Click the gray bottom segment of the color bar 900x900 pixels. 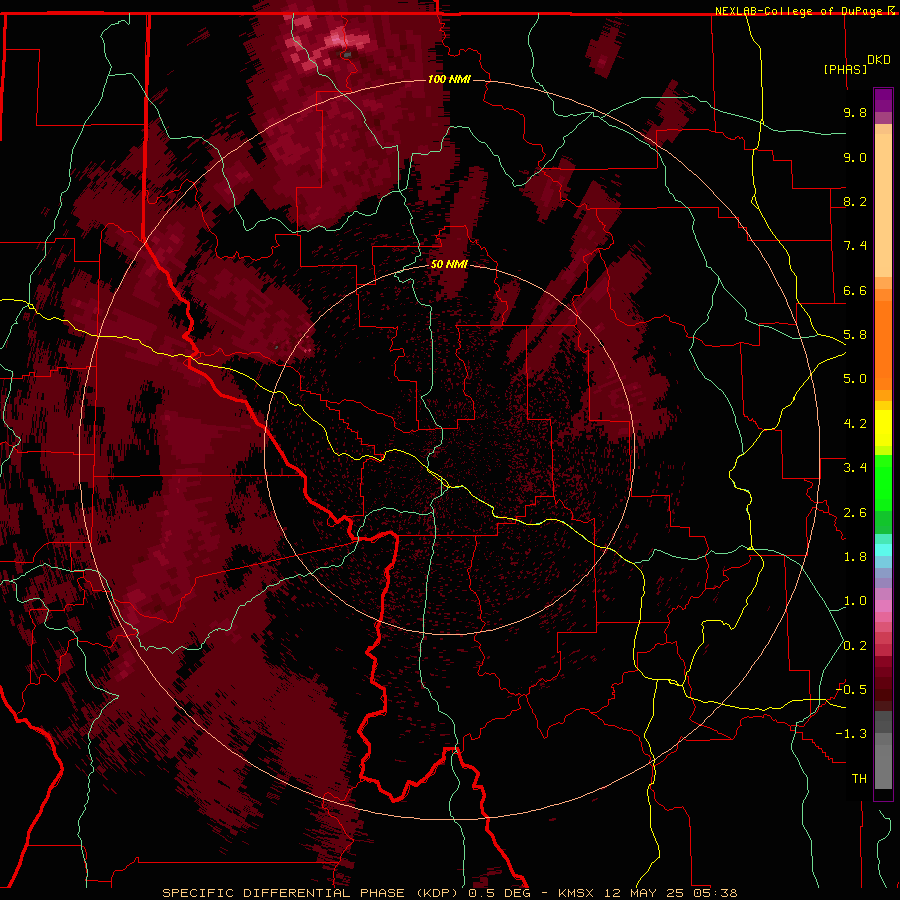(883, 762)
